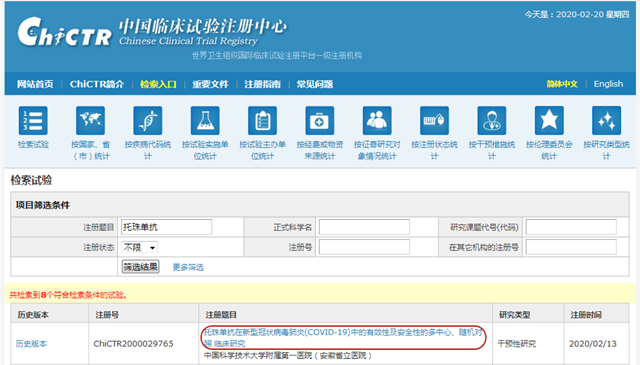Click the date text 今天是：2020-02-20
The width and height of the screenshot is (640, 365).
(564, 15)
